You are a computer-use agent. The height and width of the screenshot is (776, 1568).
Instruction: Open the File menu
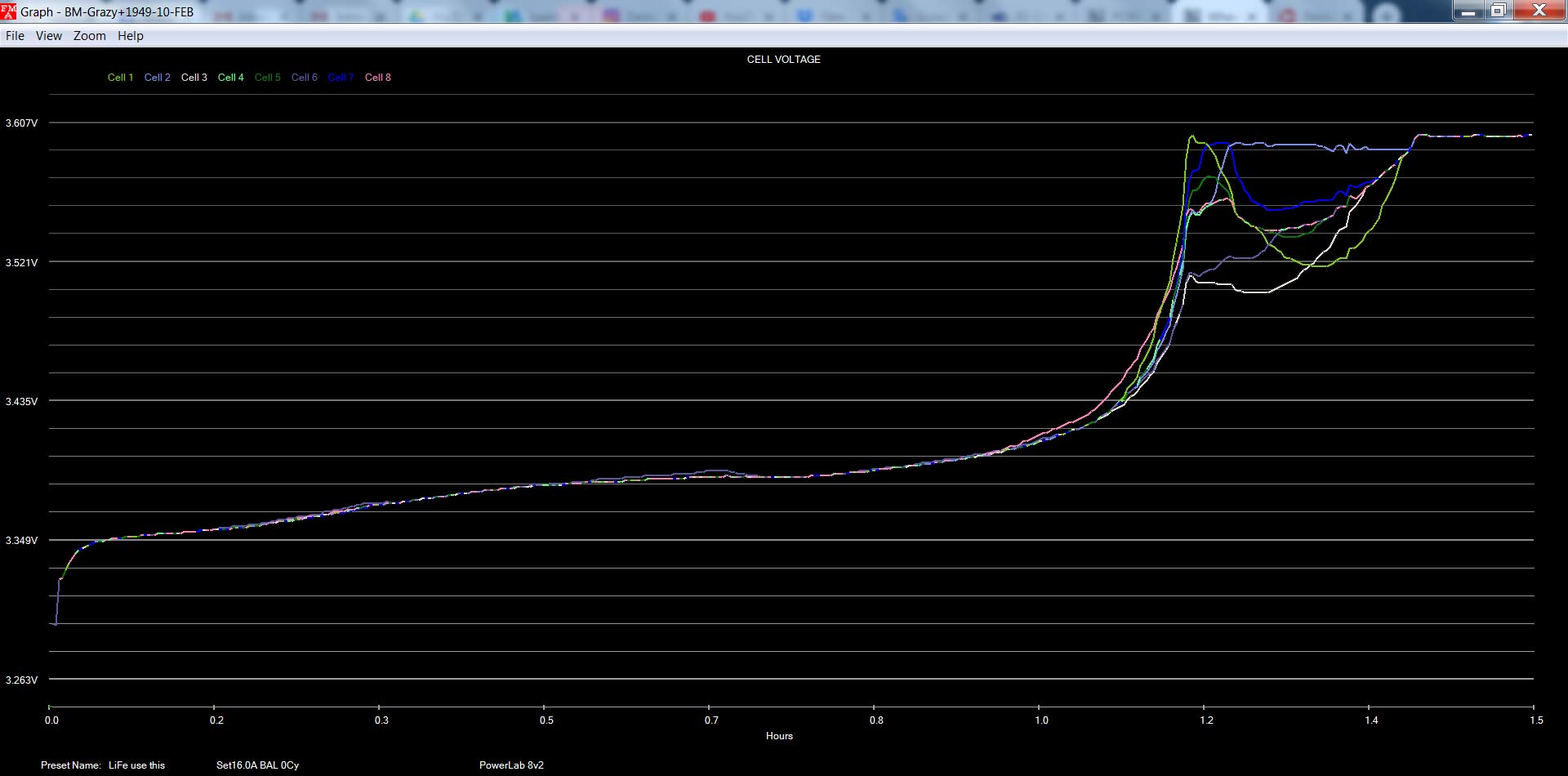[15, 36]
